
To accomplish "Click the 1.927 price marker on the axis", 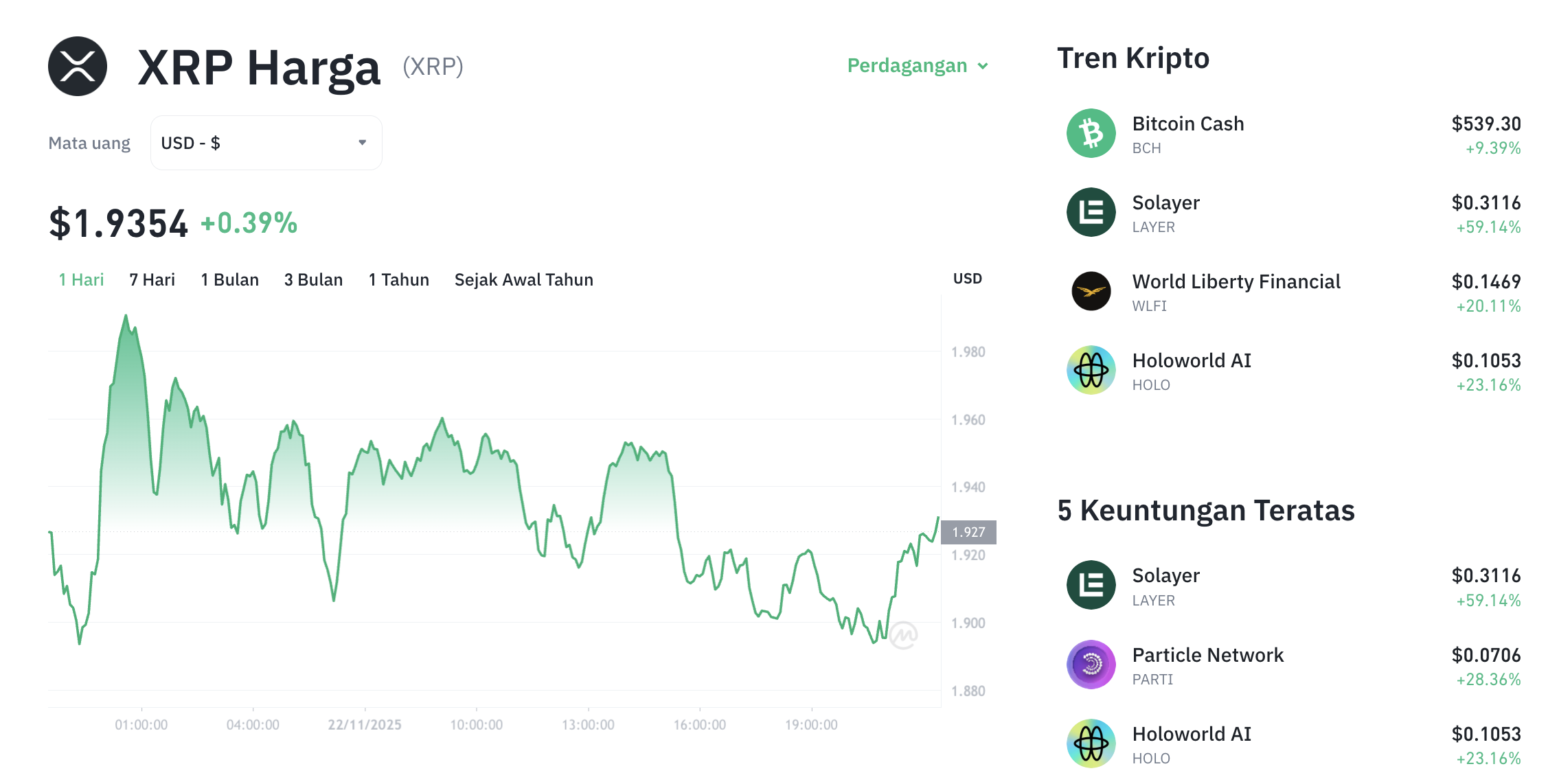I will [969, 531].
